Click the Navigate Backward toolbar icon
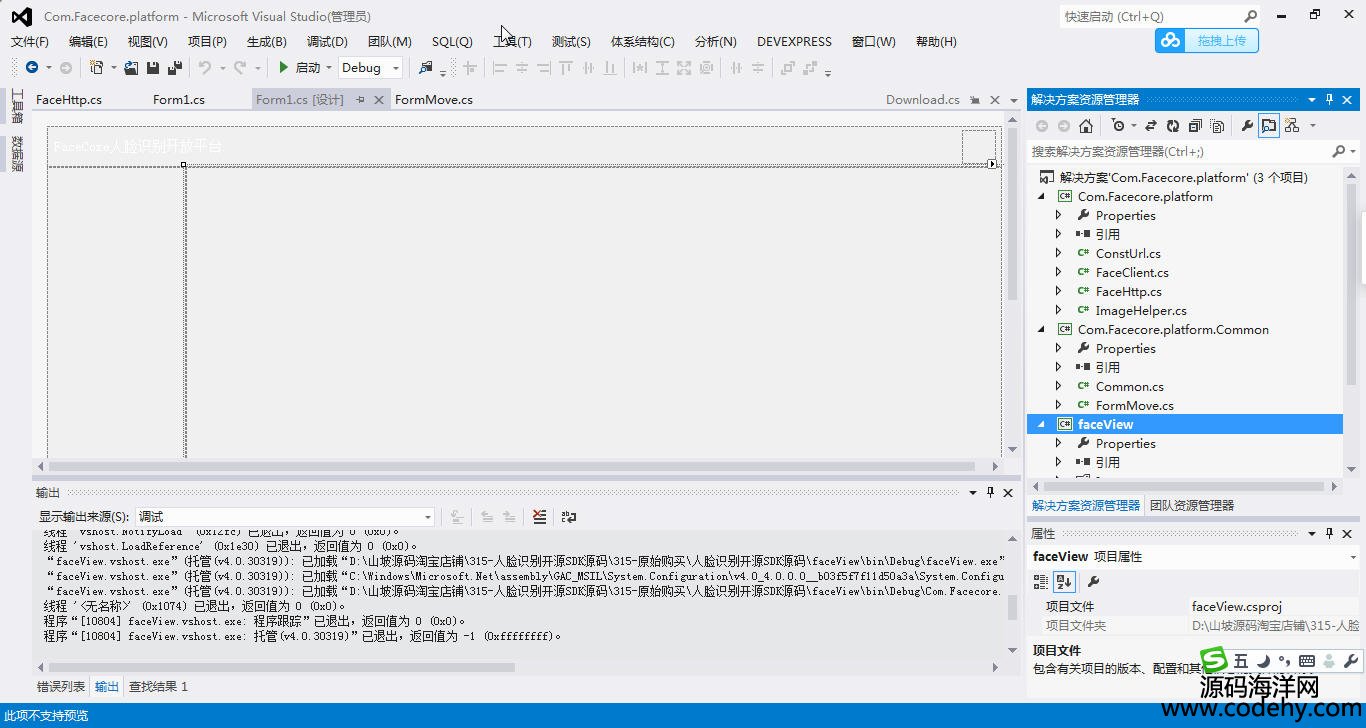1366x728 pixels. tap(32, 68)
